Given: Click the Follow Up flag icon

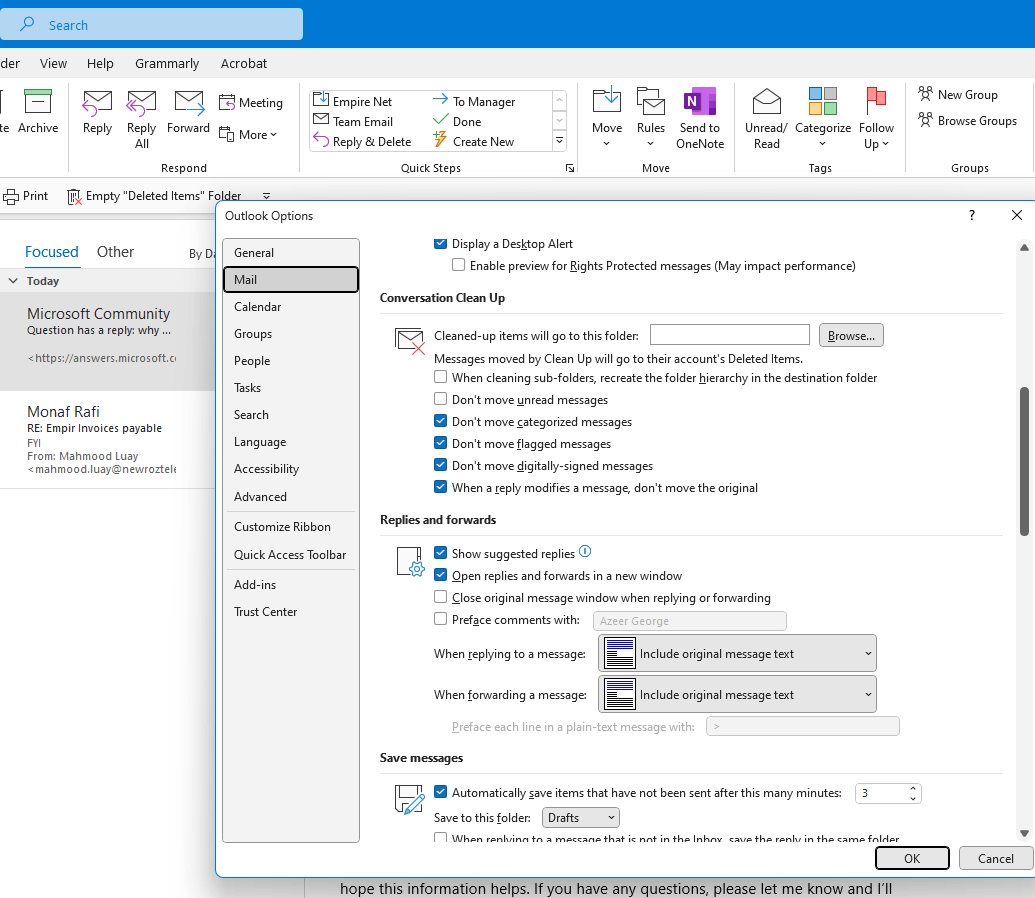Looking at the screenshot, I should (876, 101).
